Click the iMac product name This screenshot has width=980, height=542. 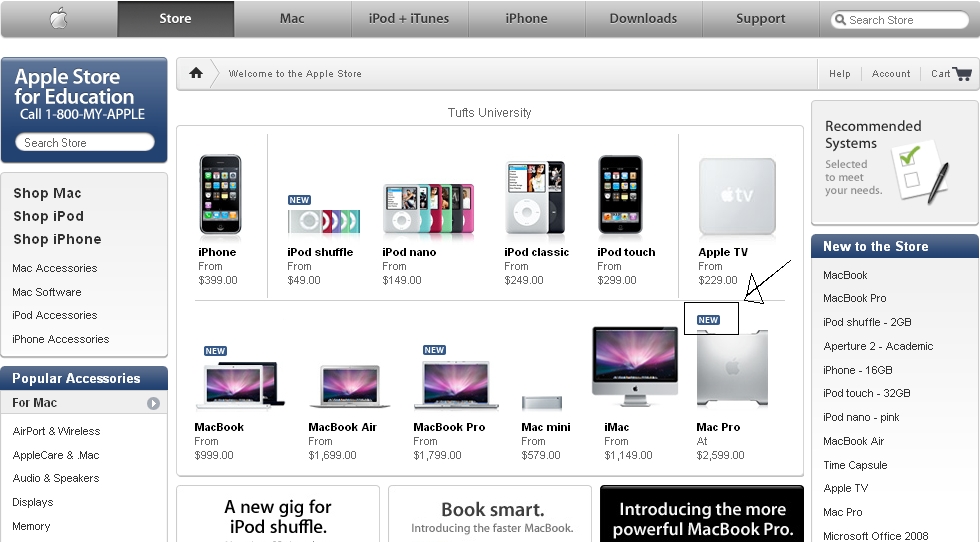[x=616, y=427]
